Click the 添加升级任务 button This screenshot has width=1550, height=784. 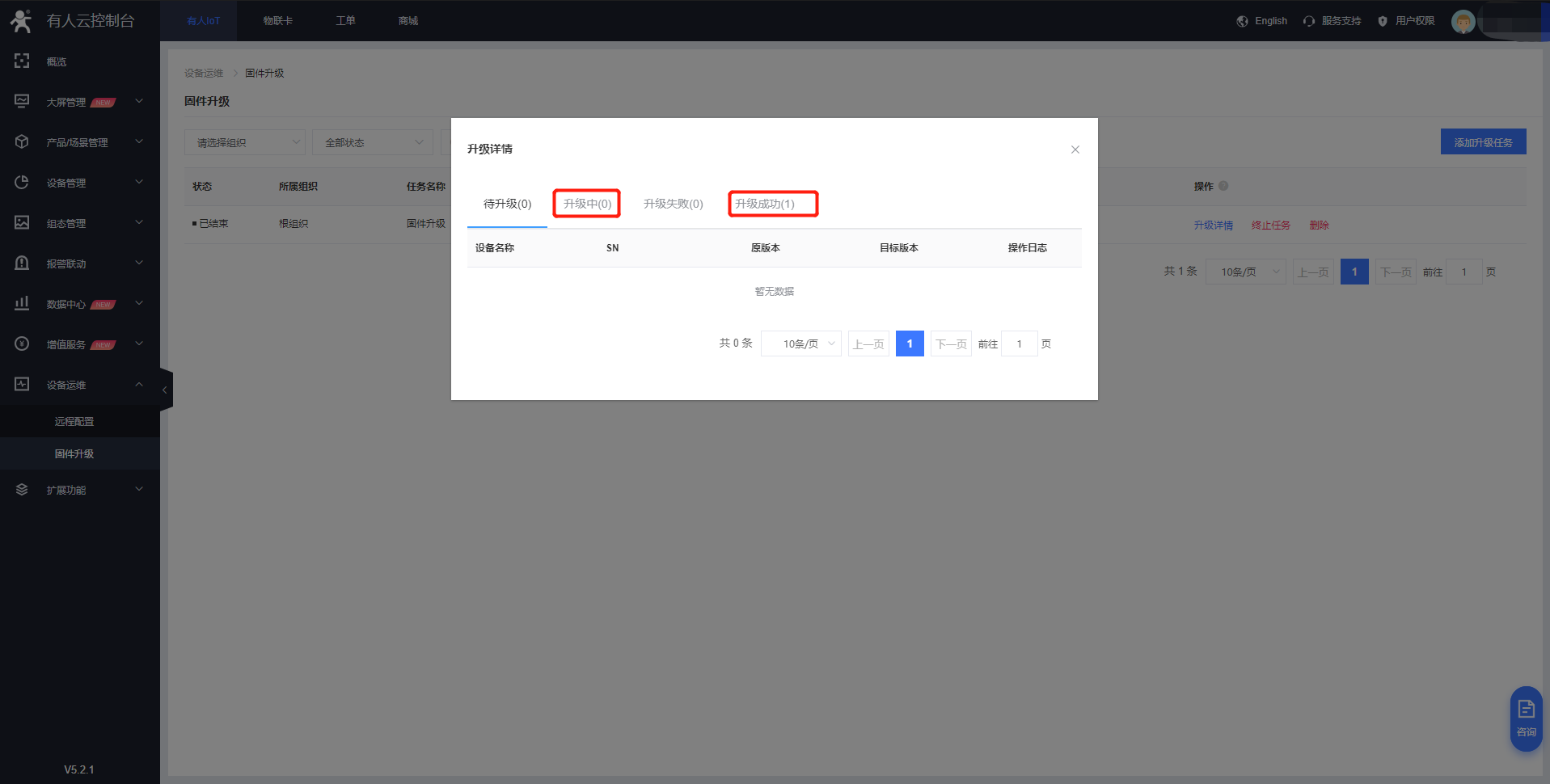(x=1483, y=142)
